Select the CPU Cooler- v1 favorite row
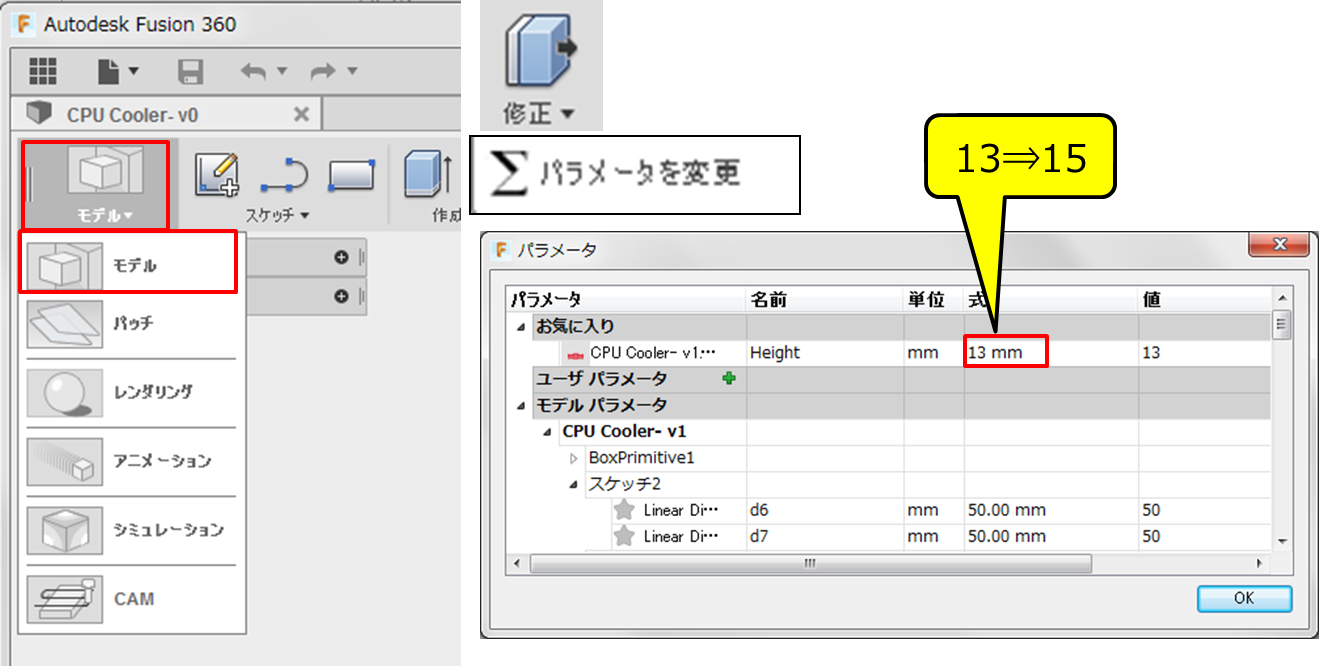Screen dimensions: 1319x666 pyautogui.click(x=889, y=352)
